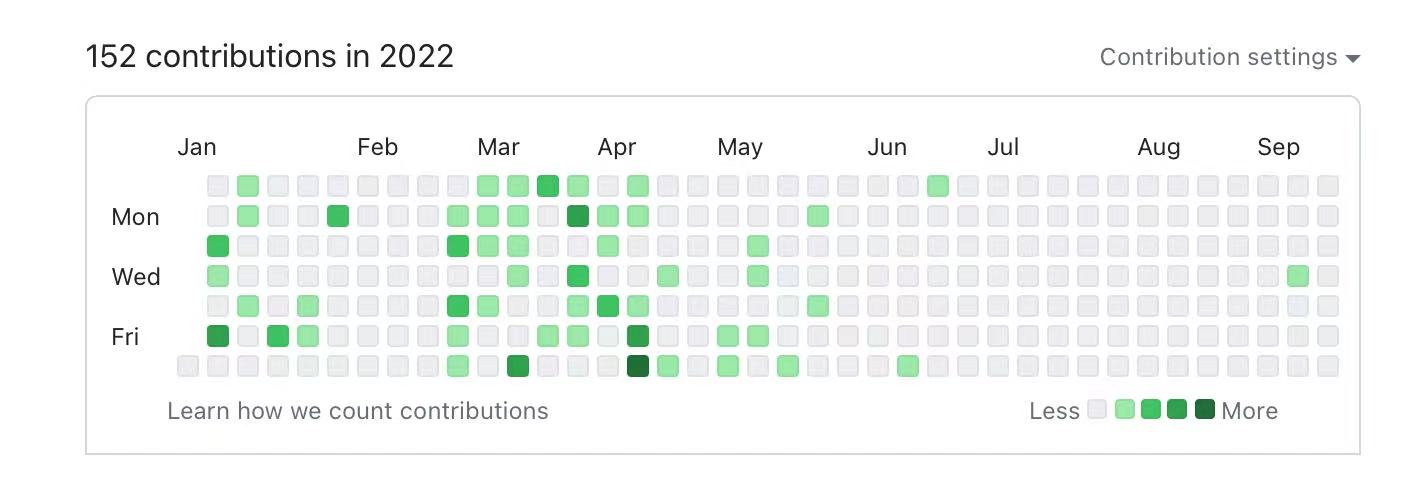This screenshot has width=1409, height=495.
Task: Click the gray legend swatch next to Less
Action: tap(1097, 409)
